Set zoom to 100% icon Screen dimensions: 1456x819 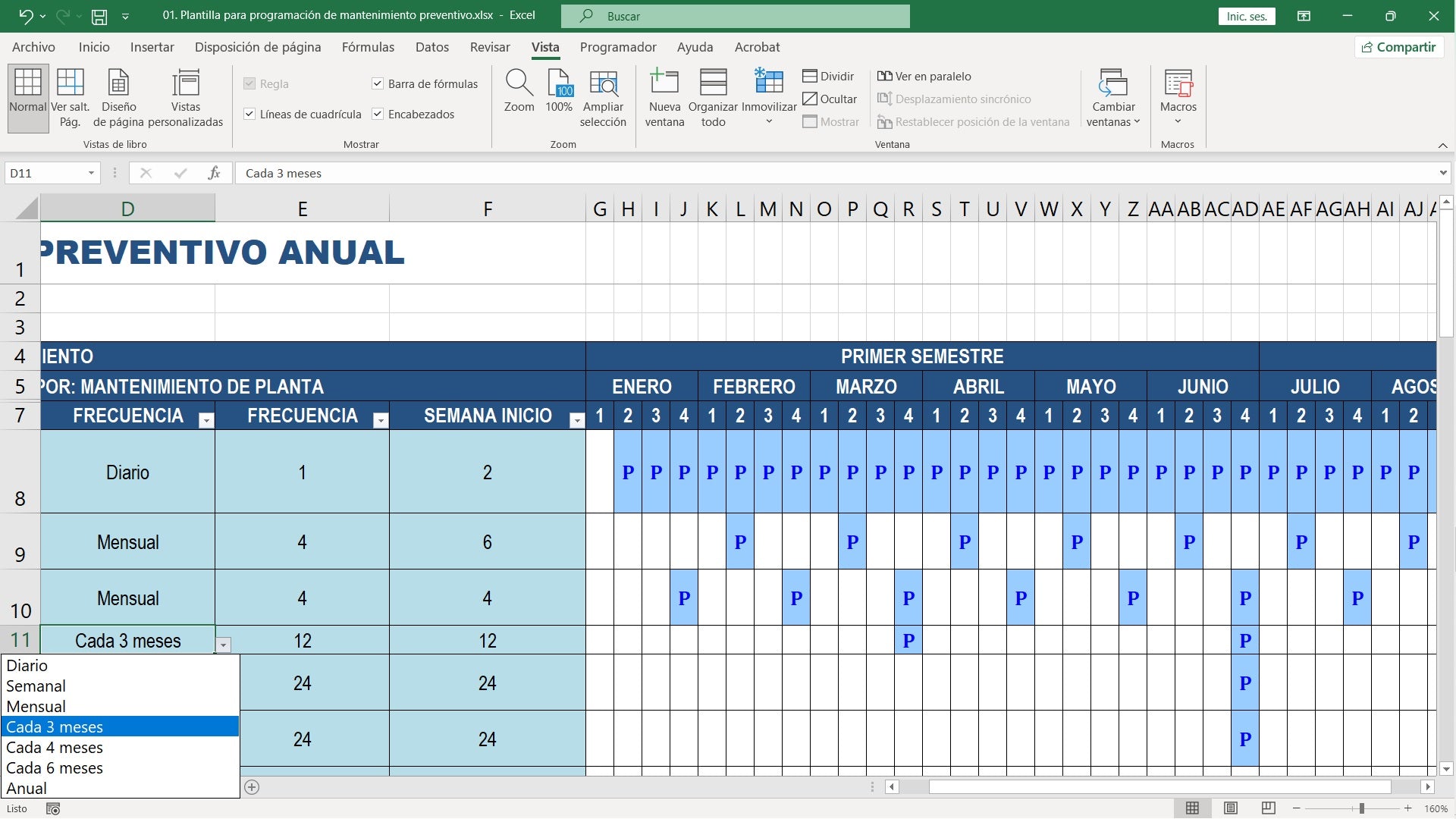point(559,89)
